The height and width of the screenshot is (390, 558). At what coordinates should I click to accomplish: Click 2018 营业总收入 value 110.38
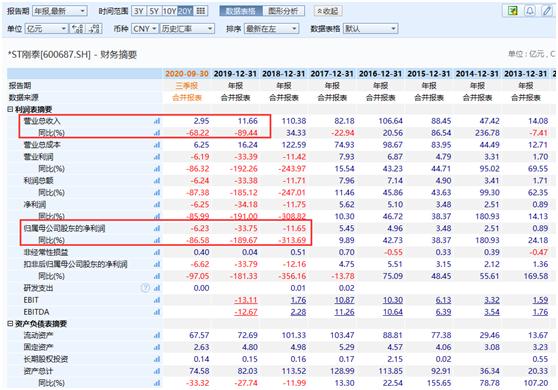[294, 121]
